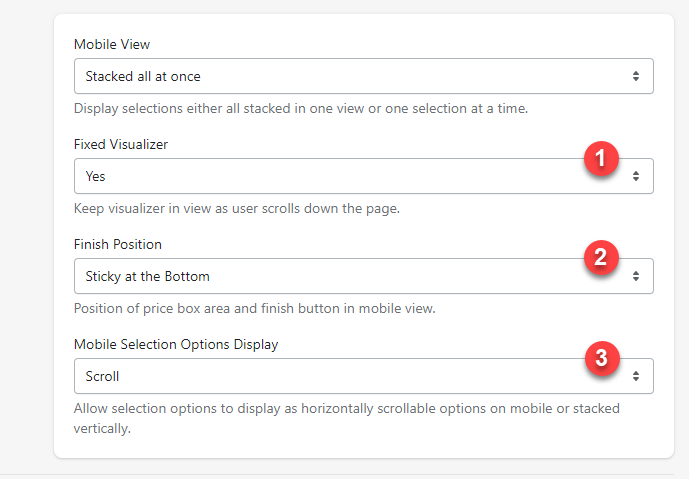
Task: Click the Mobile View select arrows icon
Action: [636, 76]
